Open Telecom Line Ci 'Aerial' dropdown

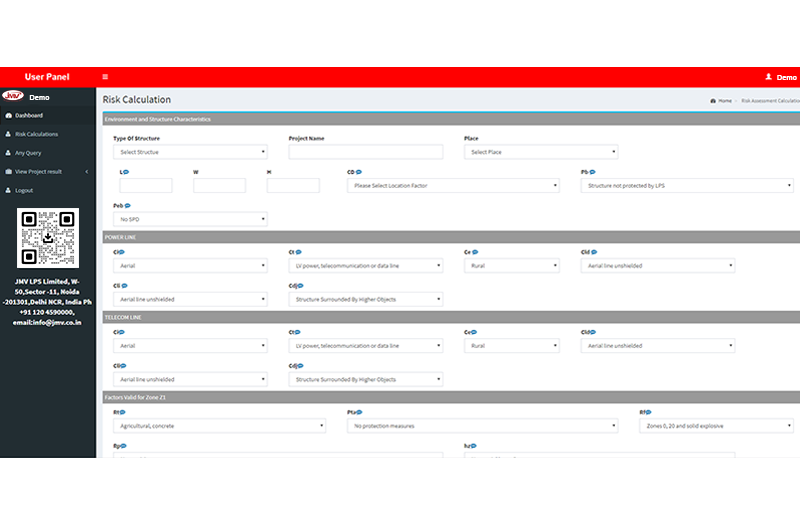(190, 346)
